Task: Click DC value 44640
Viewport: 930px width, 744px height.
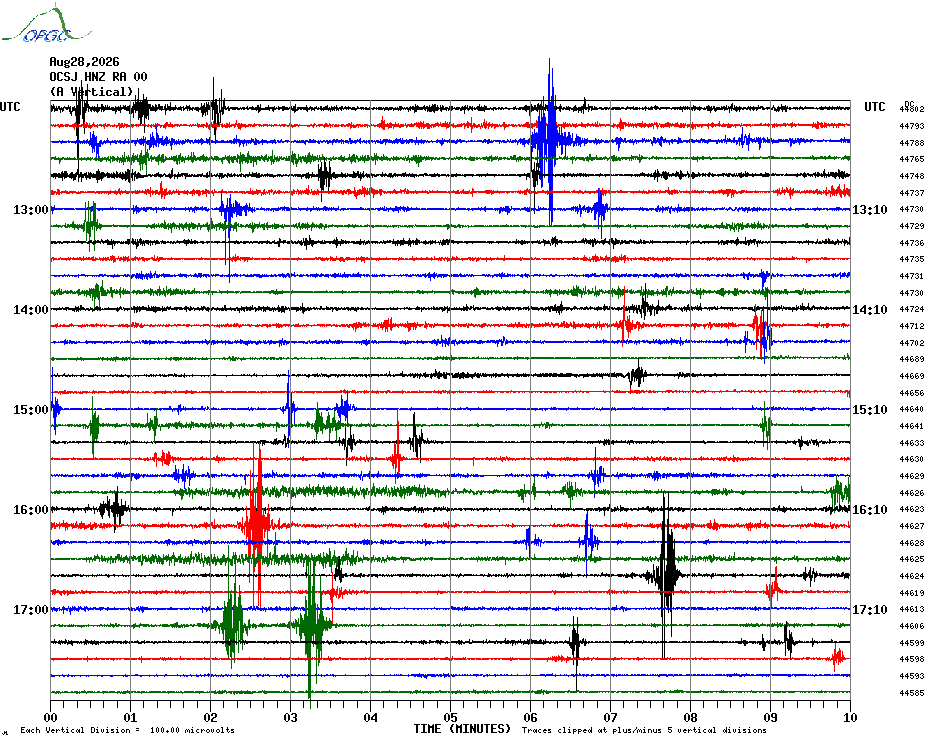Action: click(912, 409)
